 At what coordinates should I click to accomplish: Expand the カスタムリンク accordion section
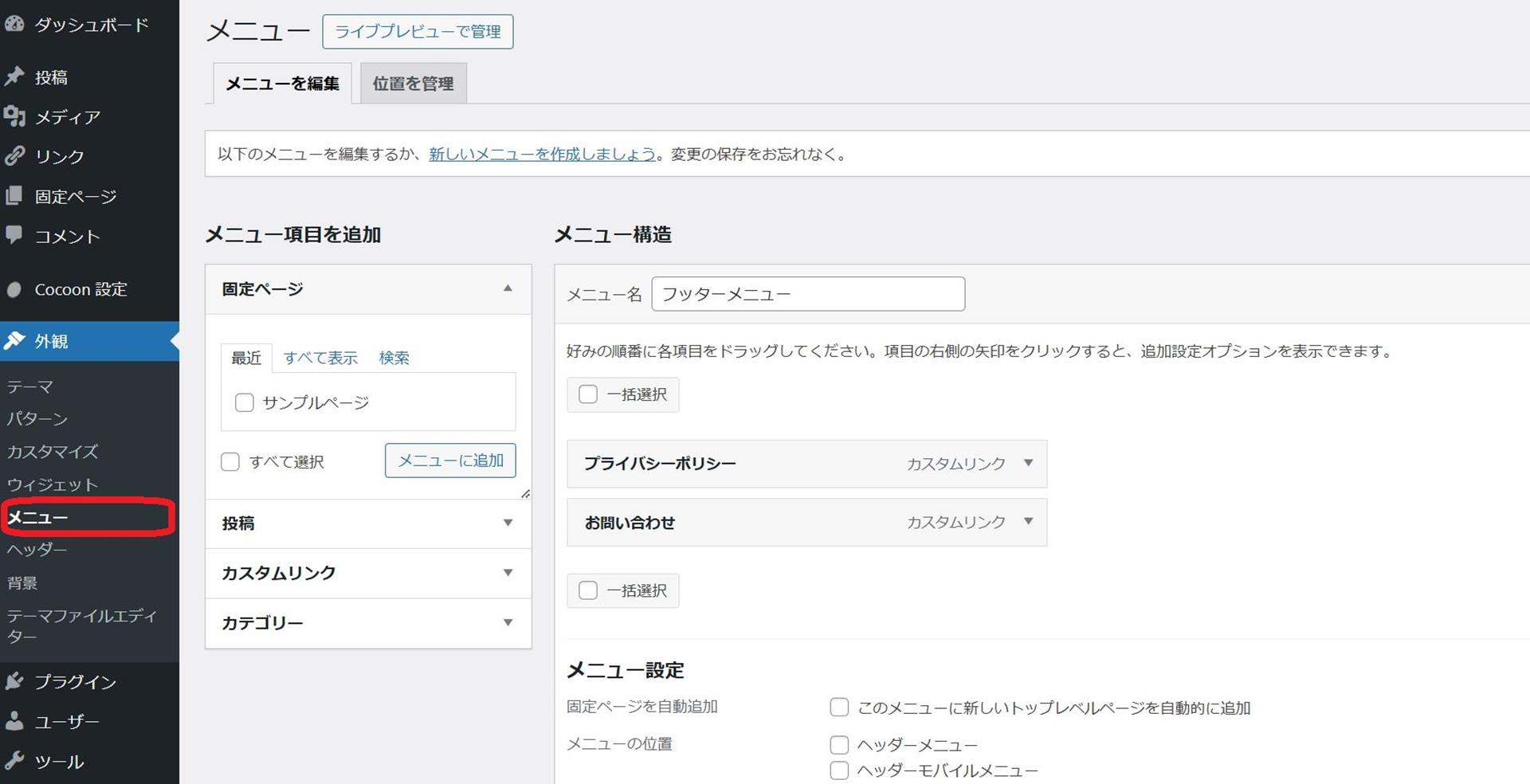pyautogui.click(x=508, y=573)
